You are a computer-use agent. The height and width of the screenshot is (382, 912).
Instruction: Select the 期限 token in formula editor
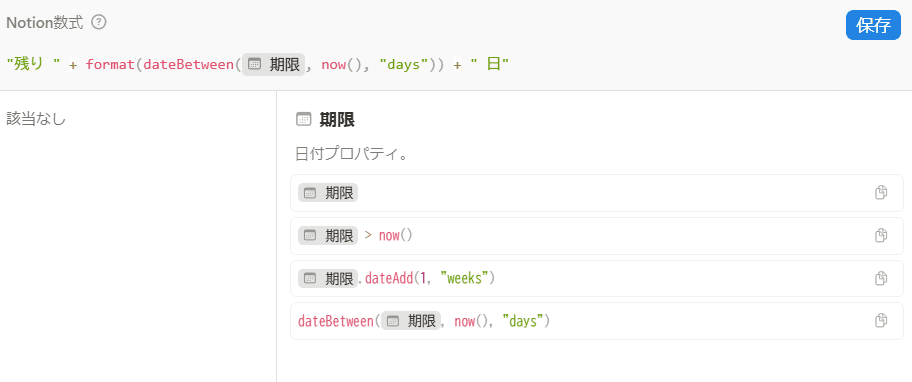point(273,65)
